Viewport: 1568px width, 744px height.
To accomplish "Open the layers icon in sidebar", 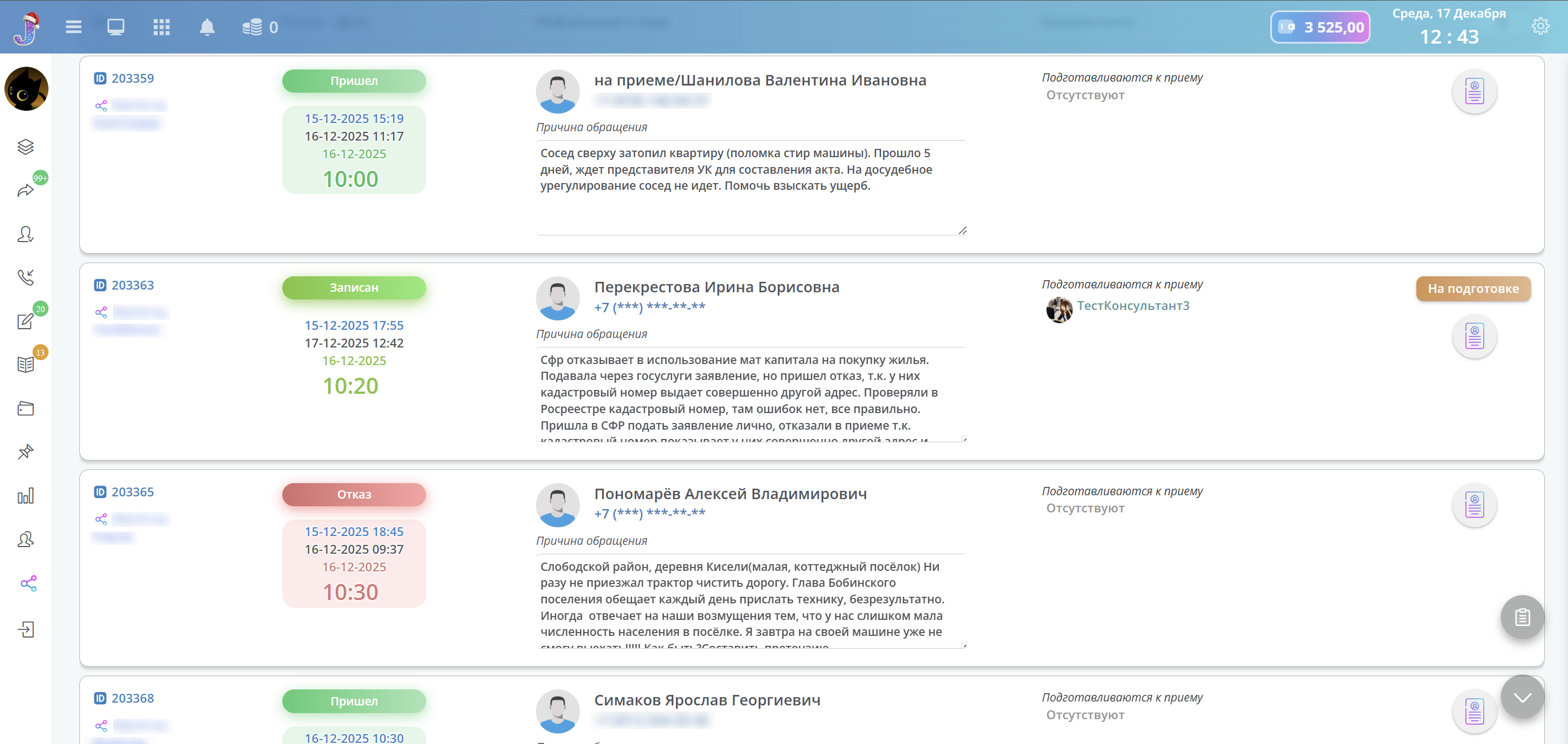I will click(25, 147).
